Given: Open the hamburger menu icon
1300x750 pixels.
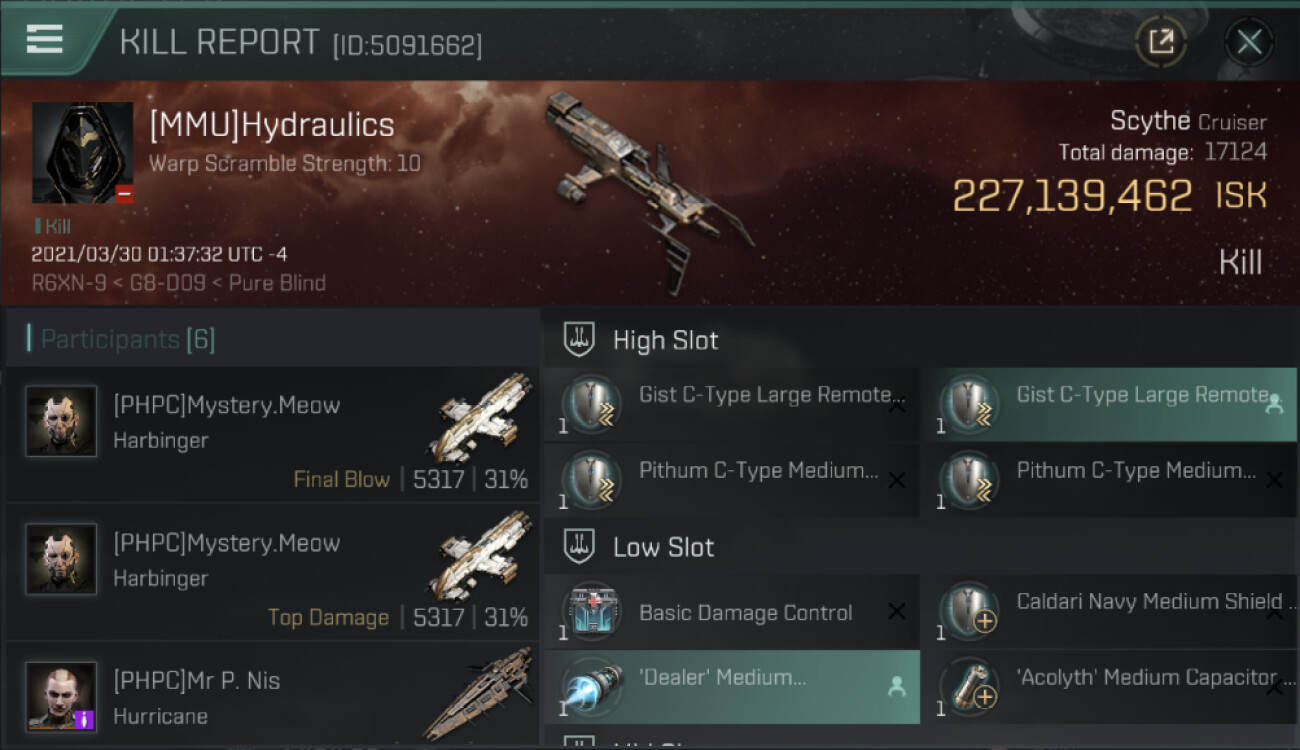Looking at the screenshot, I should pos(45,39).
